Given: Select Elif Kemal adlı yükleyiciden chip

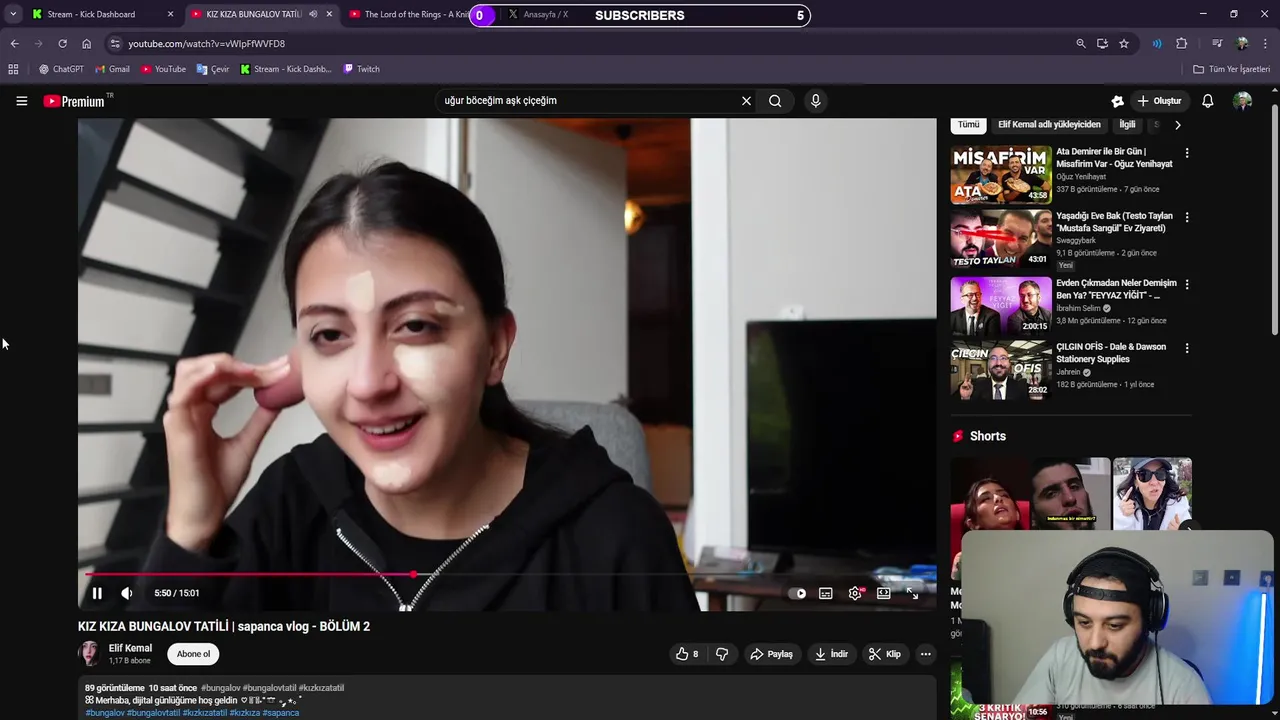Looking at the screenshot, I should [1049, 125].
